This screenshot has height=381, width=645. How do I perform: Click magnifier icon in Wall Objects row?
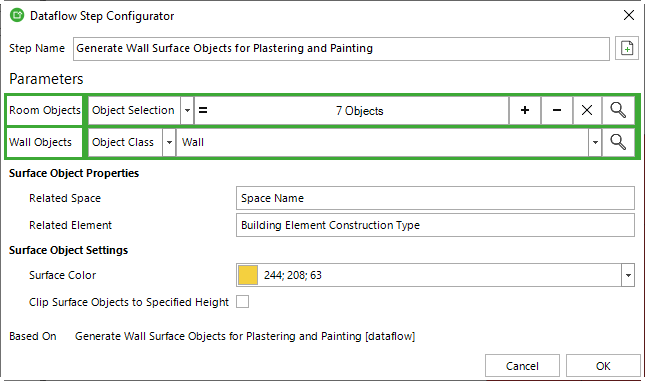pos(618,142)
